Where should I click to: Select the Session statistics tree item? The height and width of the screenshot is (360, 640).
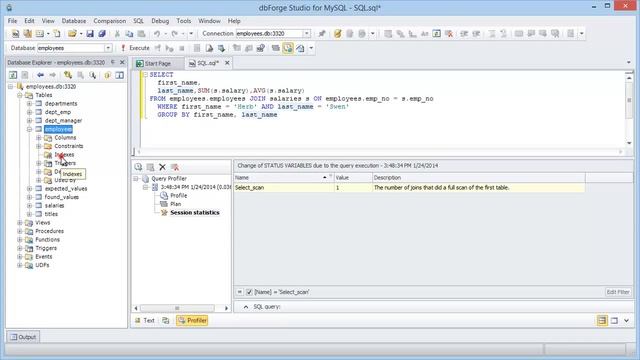point(195,213)
